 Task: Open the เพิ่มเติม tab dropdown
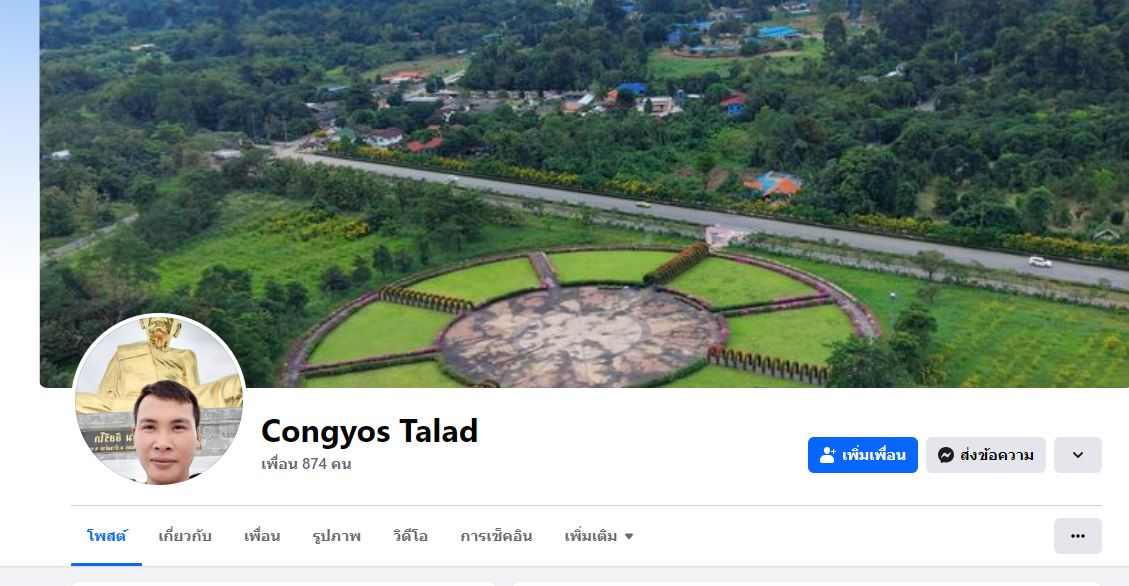(599, 536)
